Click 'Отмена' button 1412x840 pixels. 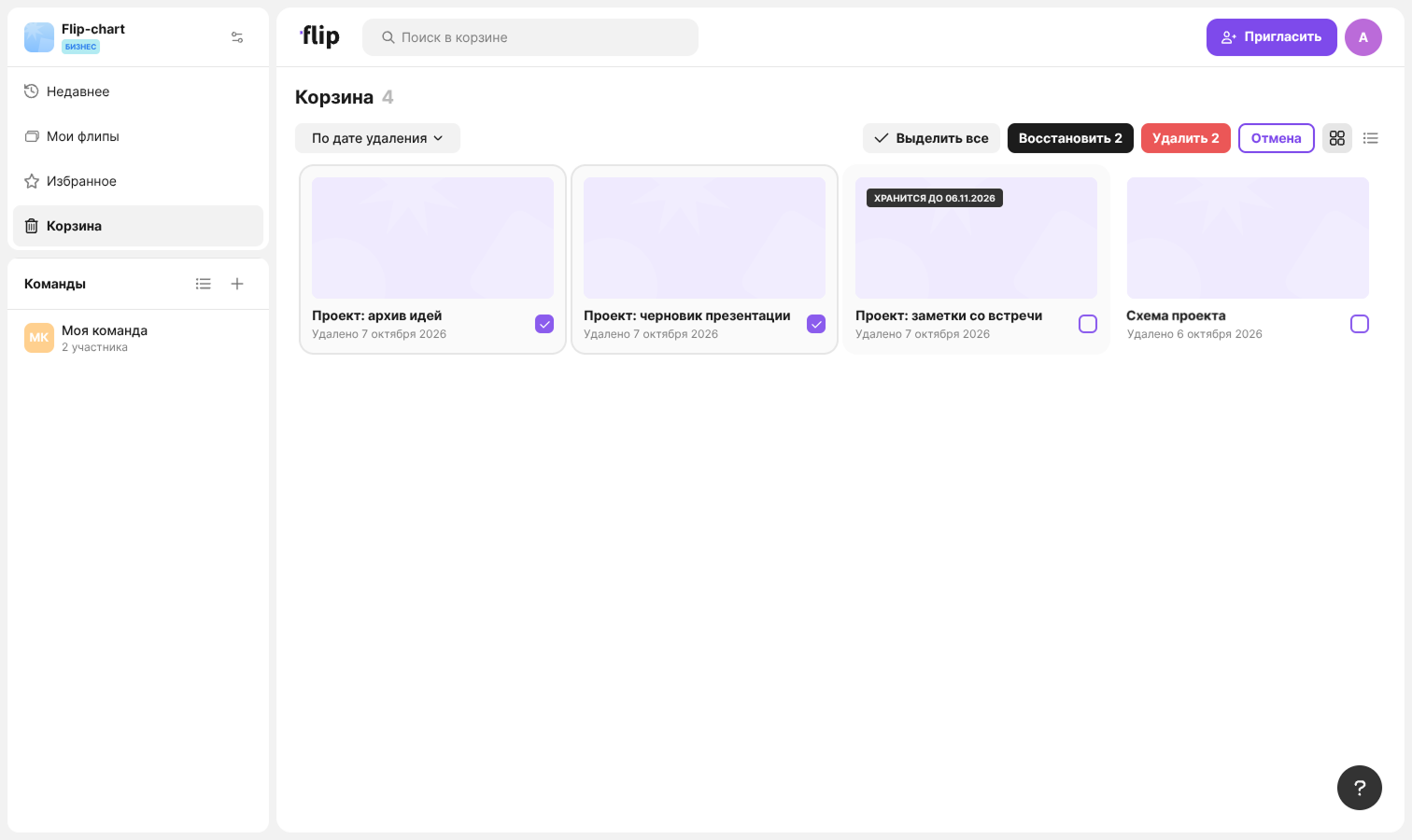[1277, 138]
